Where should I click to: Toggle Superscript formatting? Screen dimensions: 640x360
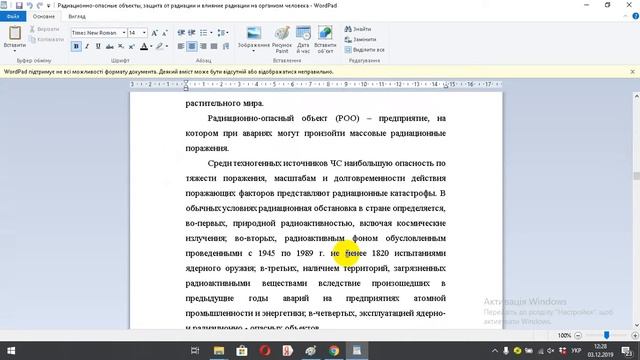132,47
